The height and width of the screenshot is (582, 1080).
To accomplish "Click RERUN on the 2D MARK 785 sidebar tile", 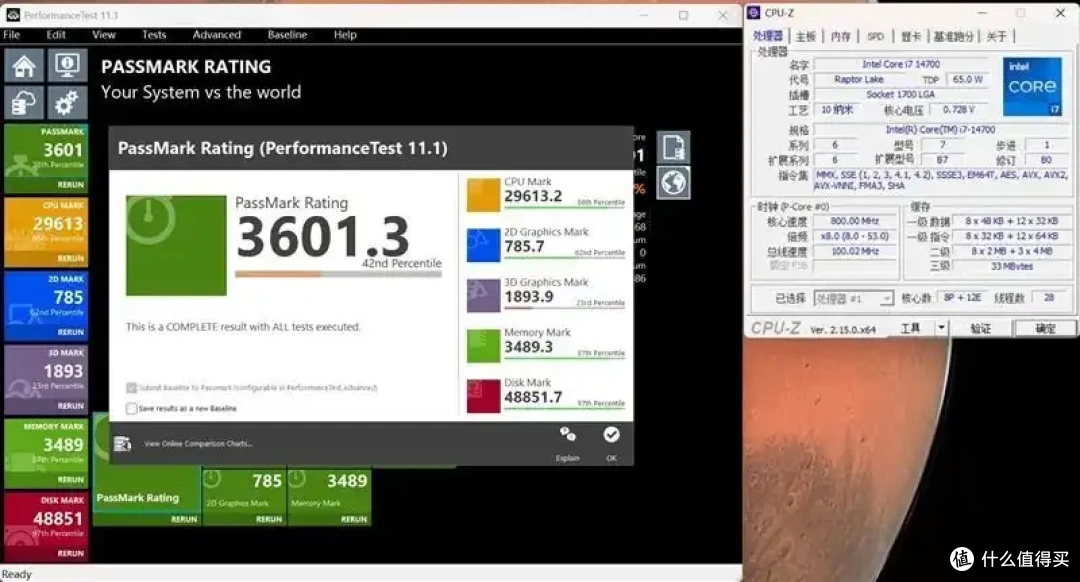I will [70, 332].
